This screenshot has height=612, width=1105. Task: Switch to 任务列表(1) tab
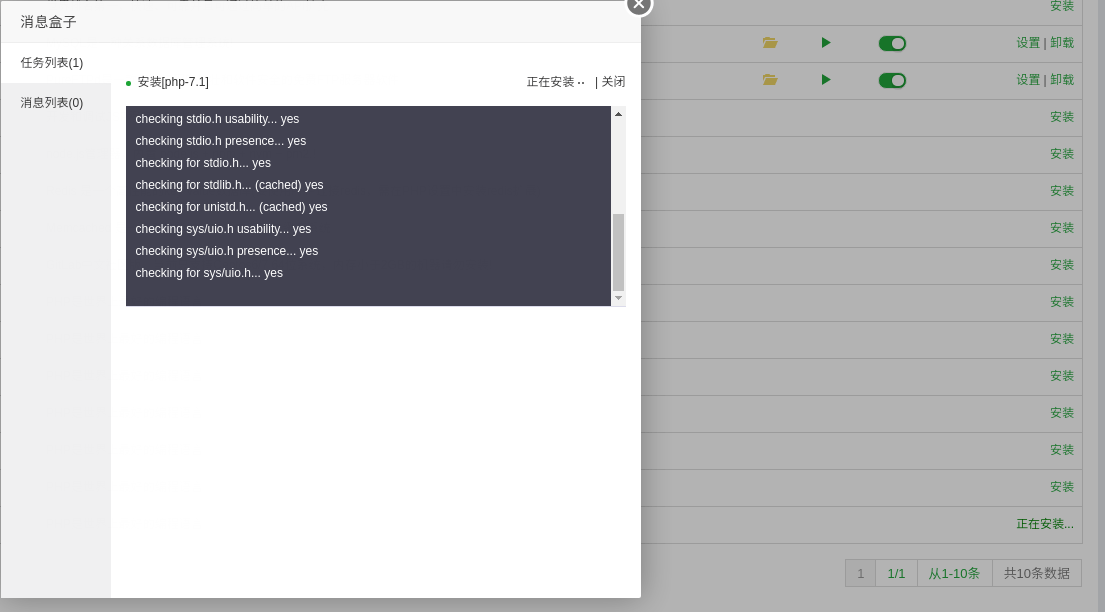coord(56,63)
